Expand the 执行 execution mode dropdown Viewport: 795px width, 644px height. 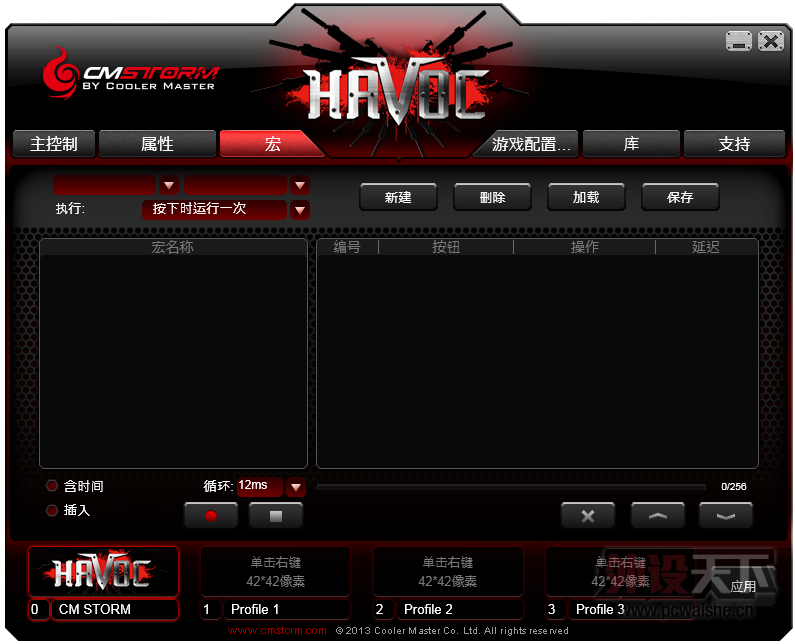tap(300, 209)
